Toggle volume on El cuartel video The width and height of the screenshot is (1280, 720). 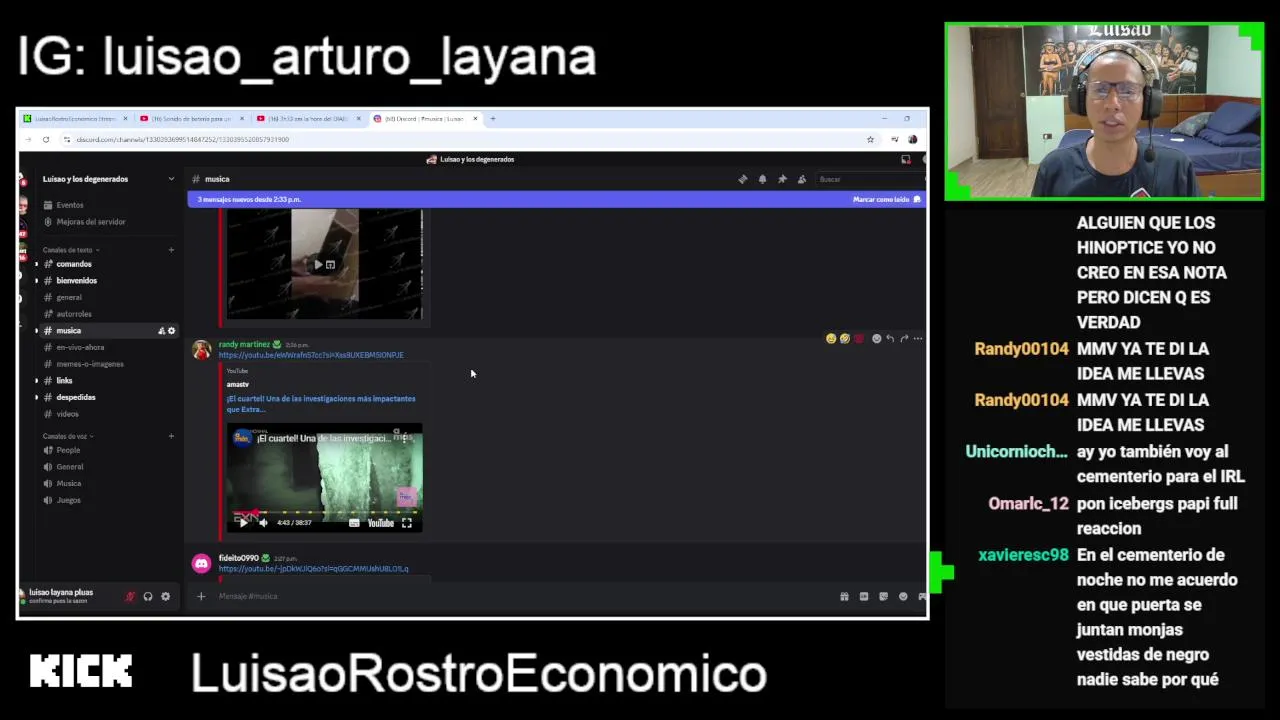point(264,522)
